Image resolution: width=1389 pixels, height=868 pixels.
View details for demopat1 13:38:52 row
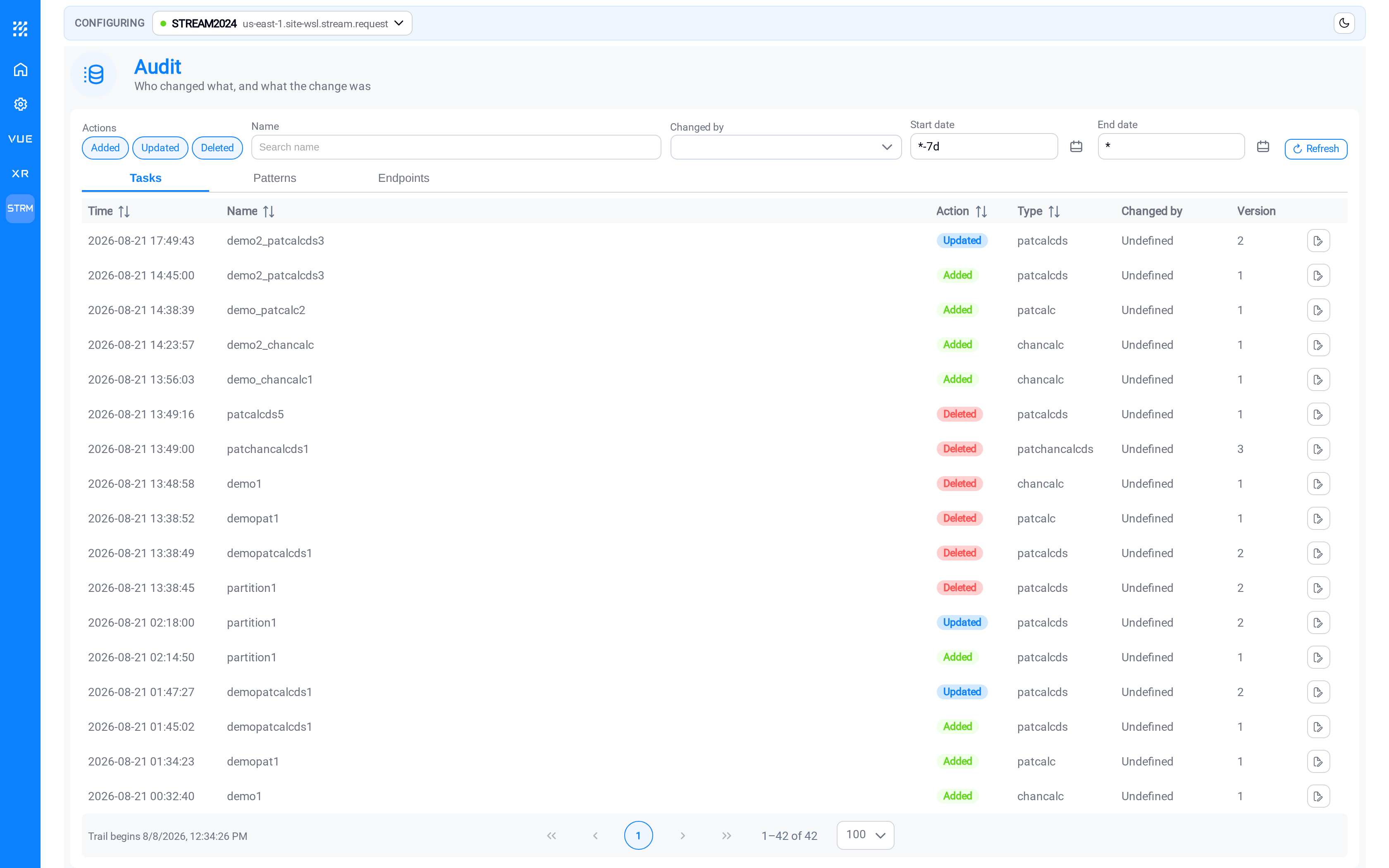(x=1318, y=519)
